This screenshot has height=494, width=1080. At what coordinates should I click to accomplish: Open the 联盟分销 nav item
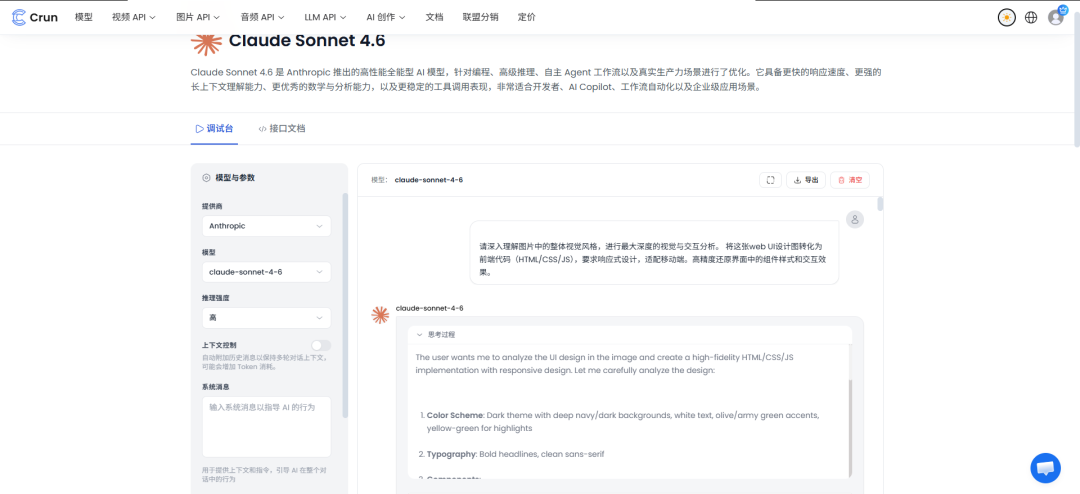(x=481, y=17)
